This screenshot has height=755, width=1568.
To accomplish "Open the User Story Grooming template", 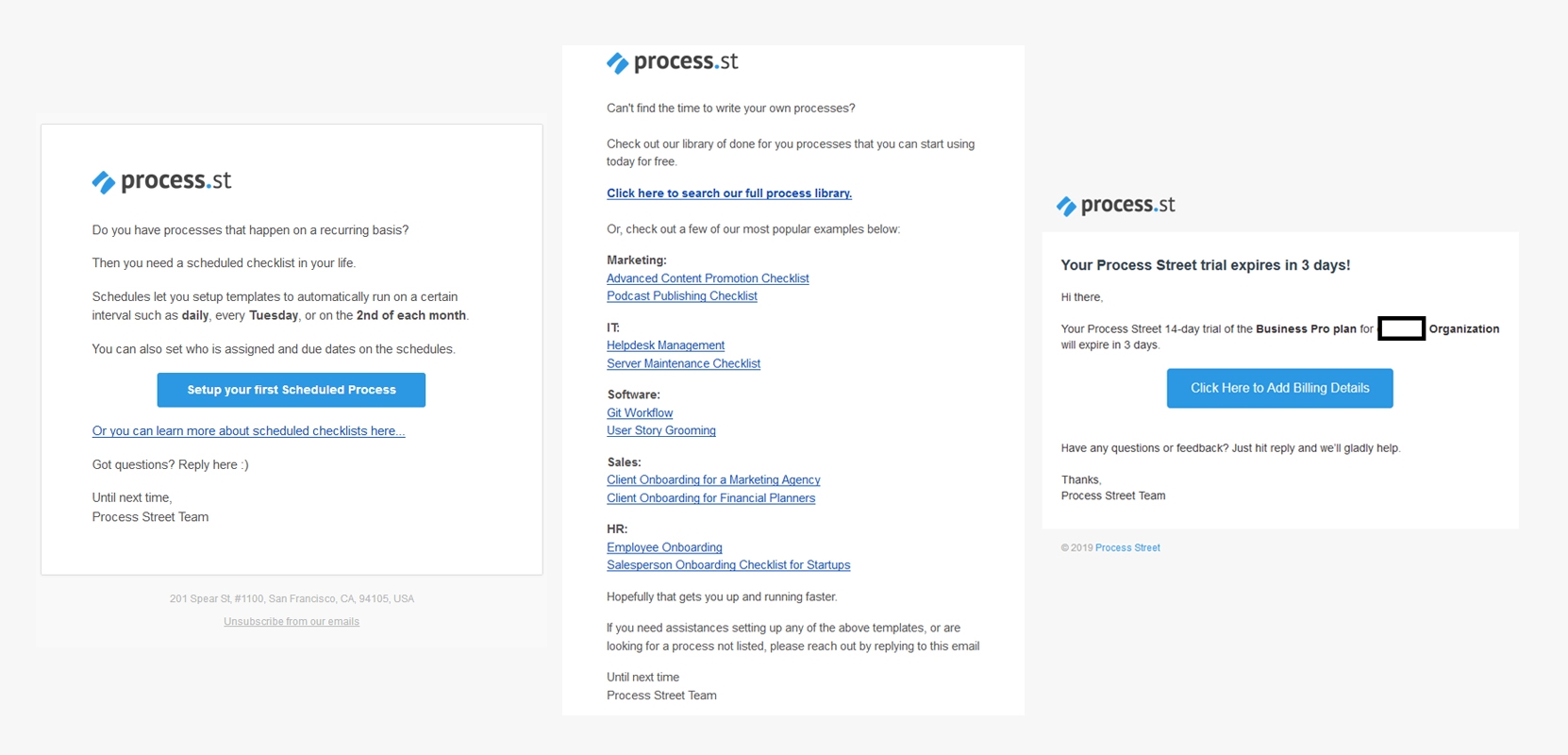I will [x=660, y=430].
